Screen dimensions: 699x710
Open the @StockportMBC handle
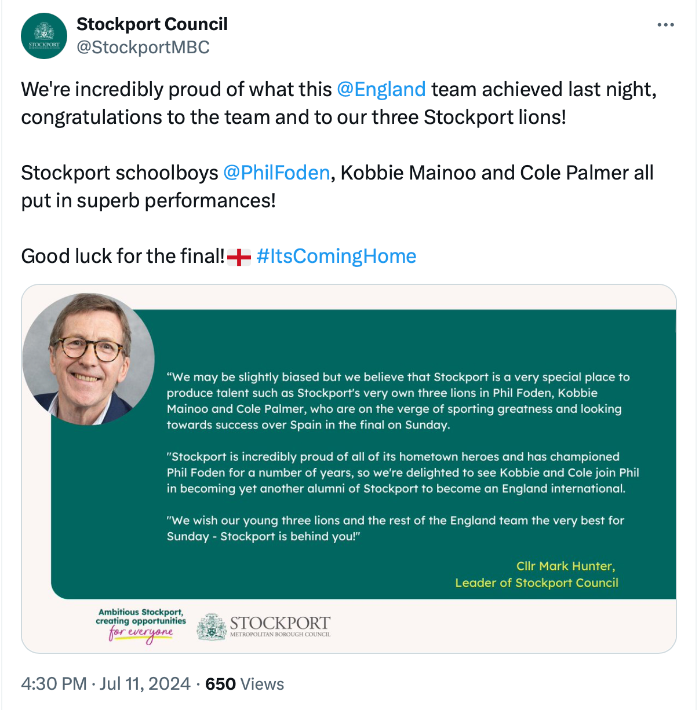click(143, 47)
